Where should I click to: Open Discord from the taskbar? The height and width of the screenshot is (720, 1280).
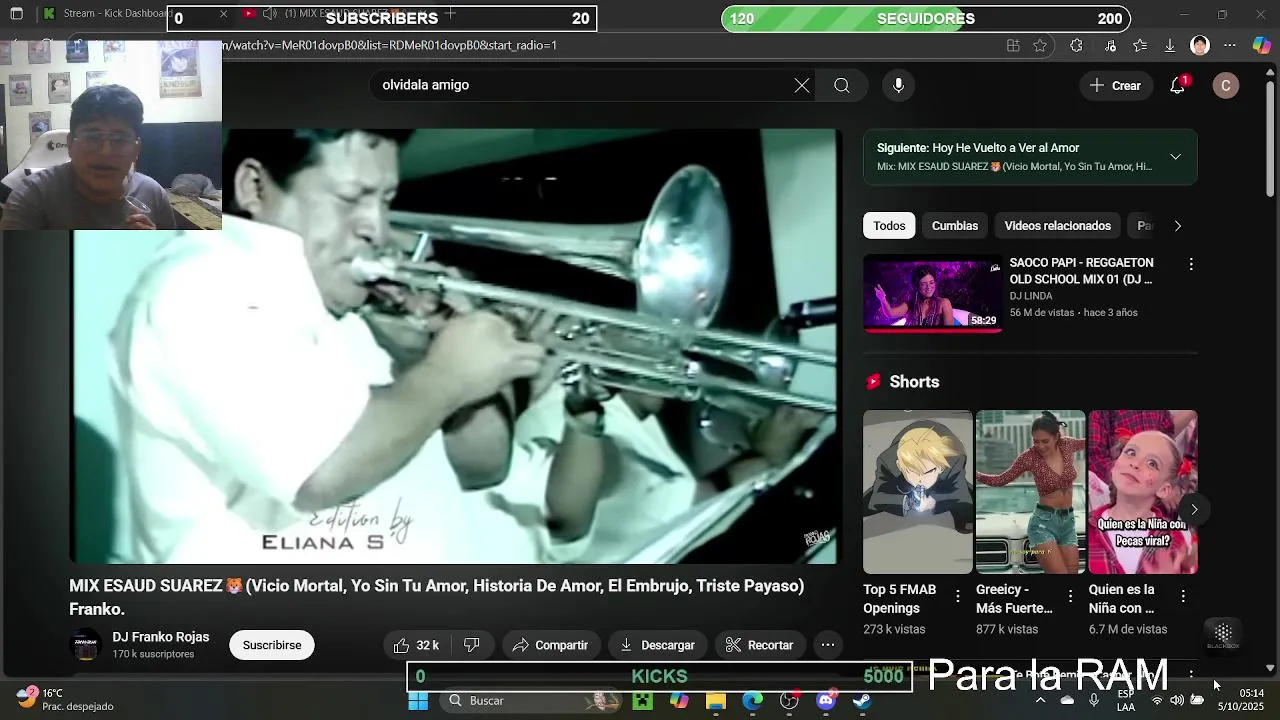click(826, 701)
